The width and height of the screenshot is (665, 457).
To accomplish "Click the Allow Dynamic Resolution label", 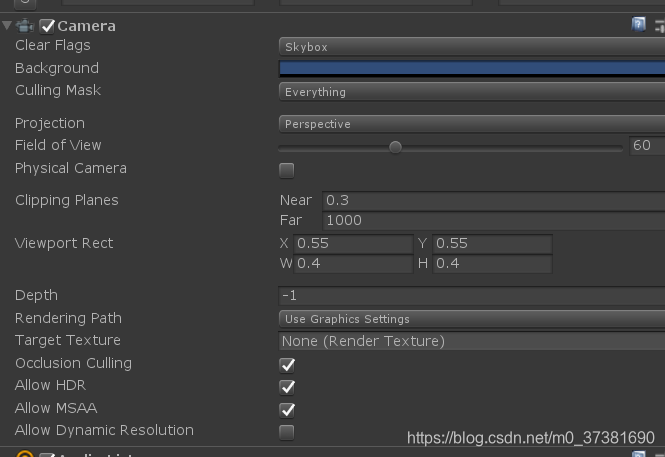I will (x=104, y=430).
